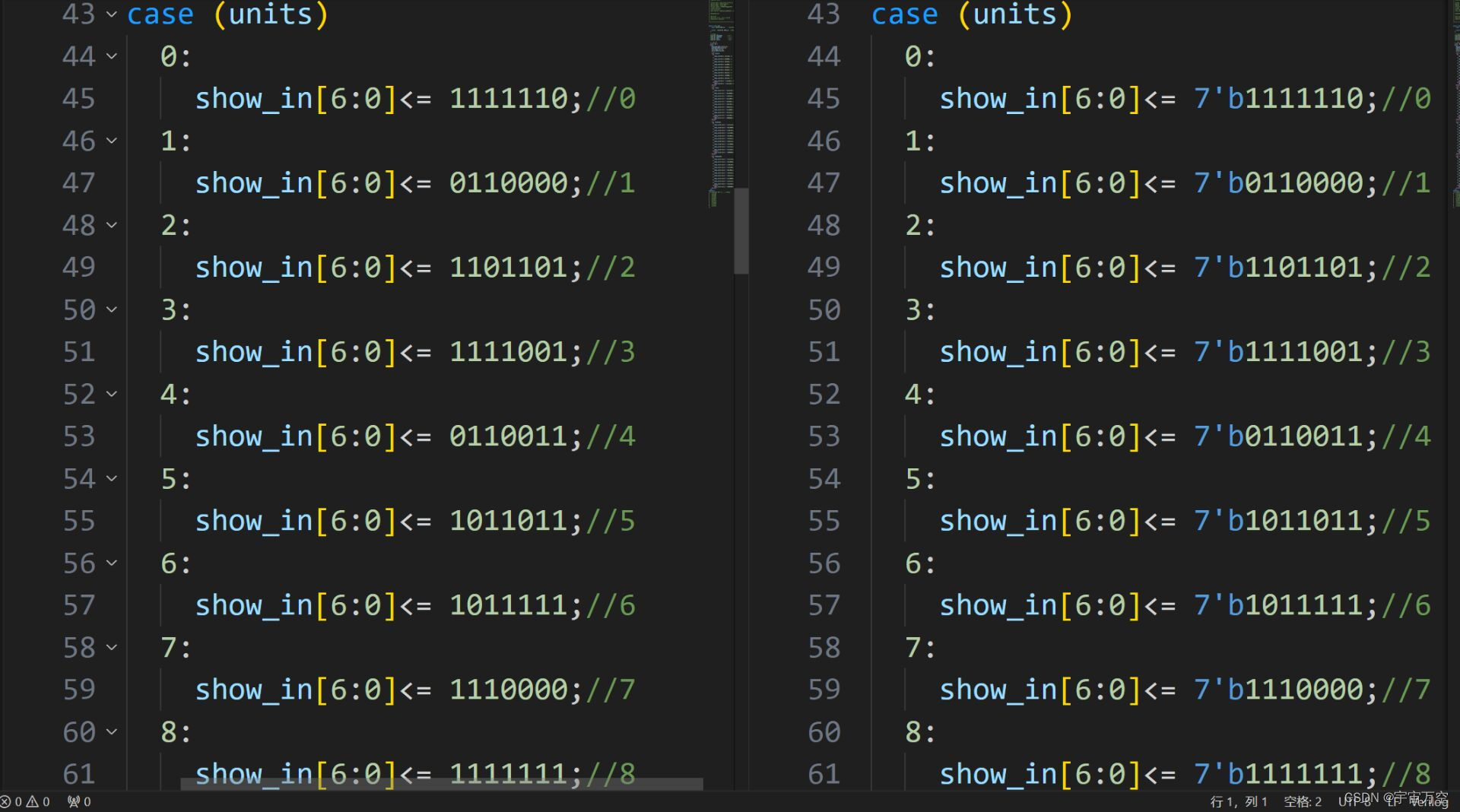This screenshot has height=812, width=1460.
Task: Click value 1111110 on left editor line 45
Action: [508, 98]
